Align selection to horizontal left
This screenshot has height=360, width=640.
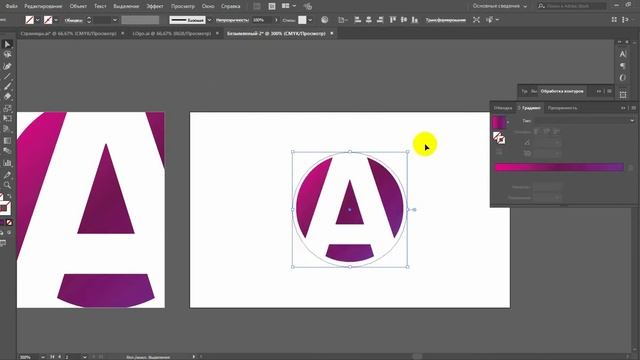tap(358, 20)
